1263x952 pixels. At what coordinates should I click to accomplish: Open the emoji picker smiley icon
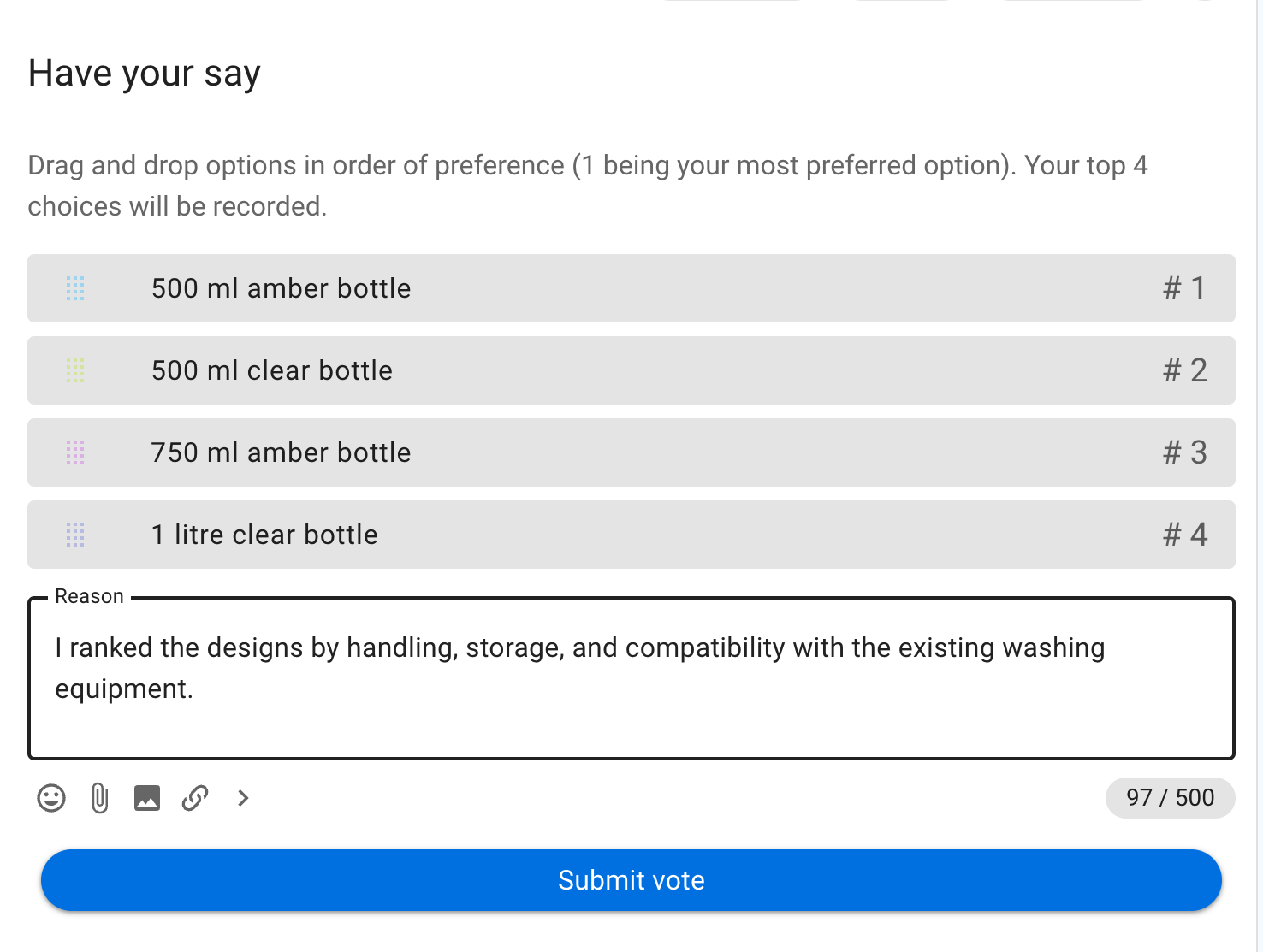51,798
